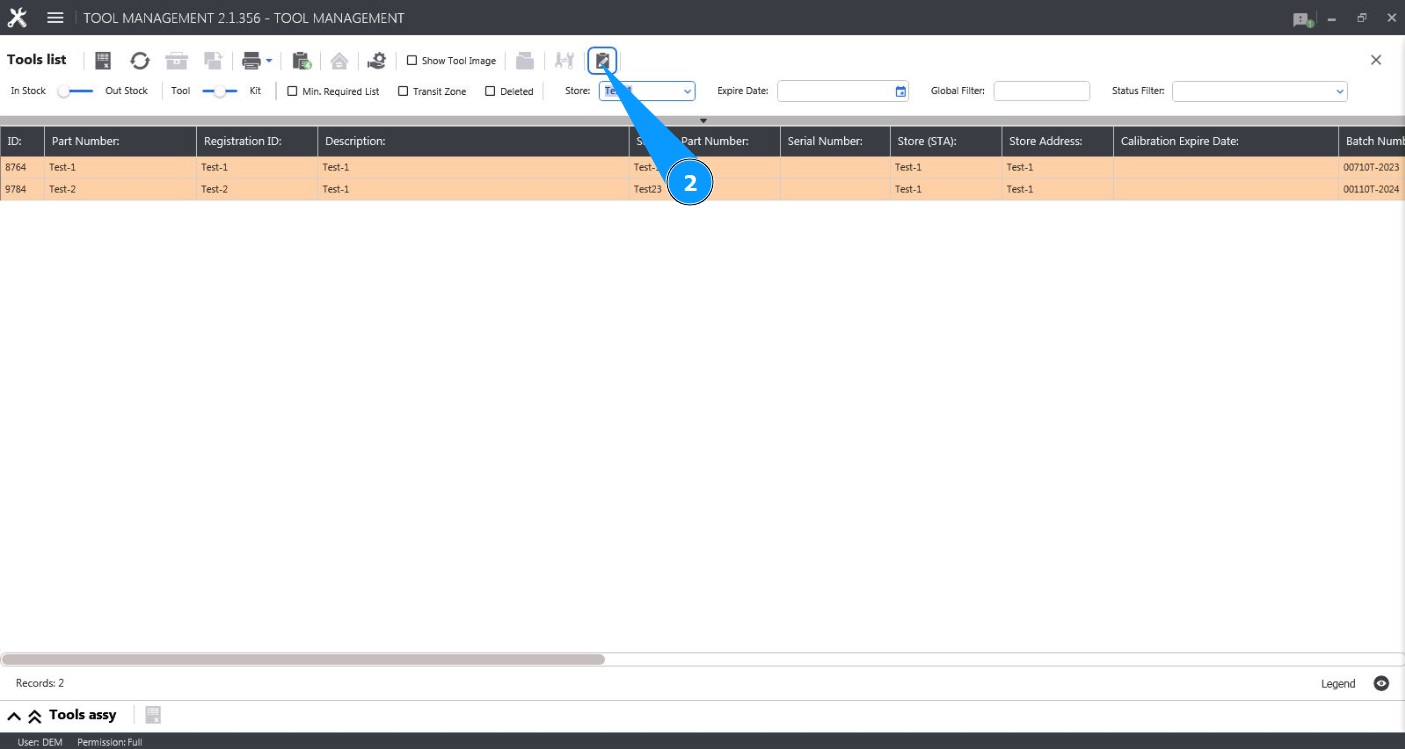This screenshot has width=1405, height=749.
Task: Expand Tools assy fully with double chevron
Action: click(x=34, y=716)
